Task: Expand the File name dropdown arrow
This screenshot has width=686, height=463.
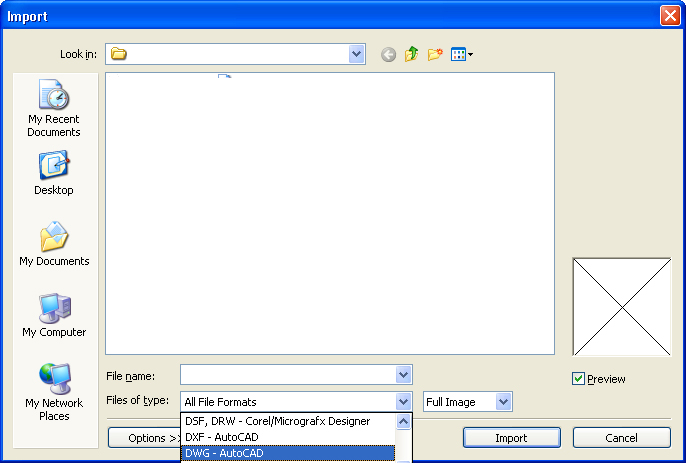Action: click(x=403, y=375)
